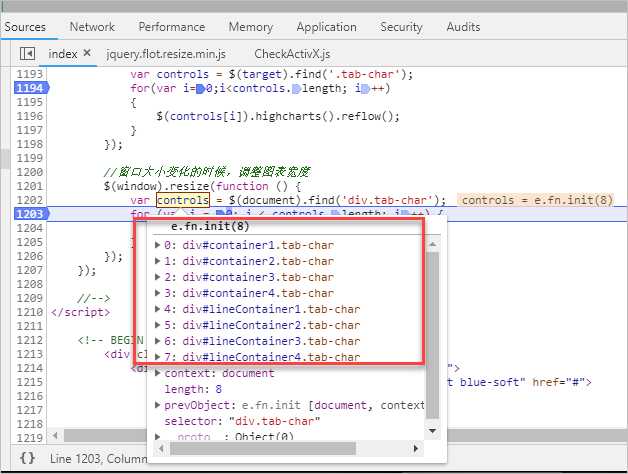
Task: Toggle breakpoint on line 1194
Action: click(31, 88)
